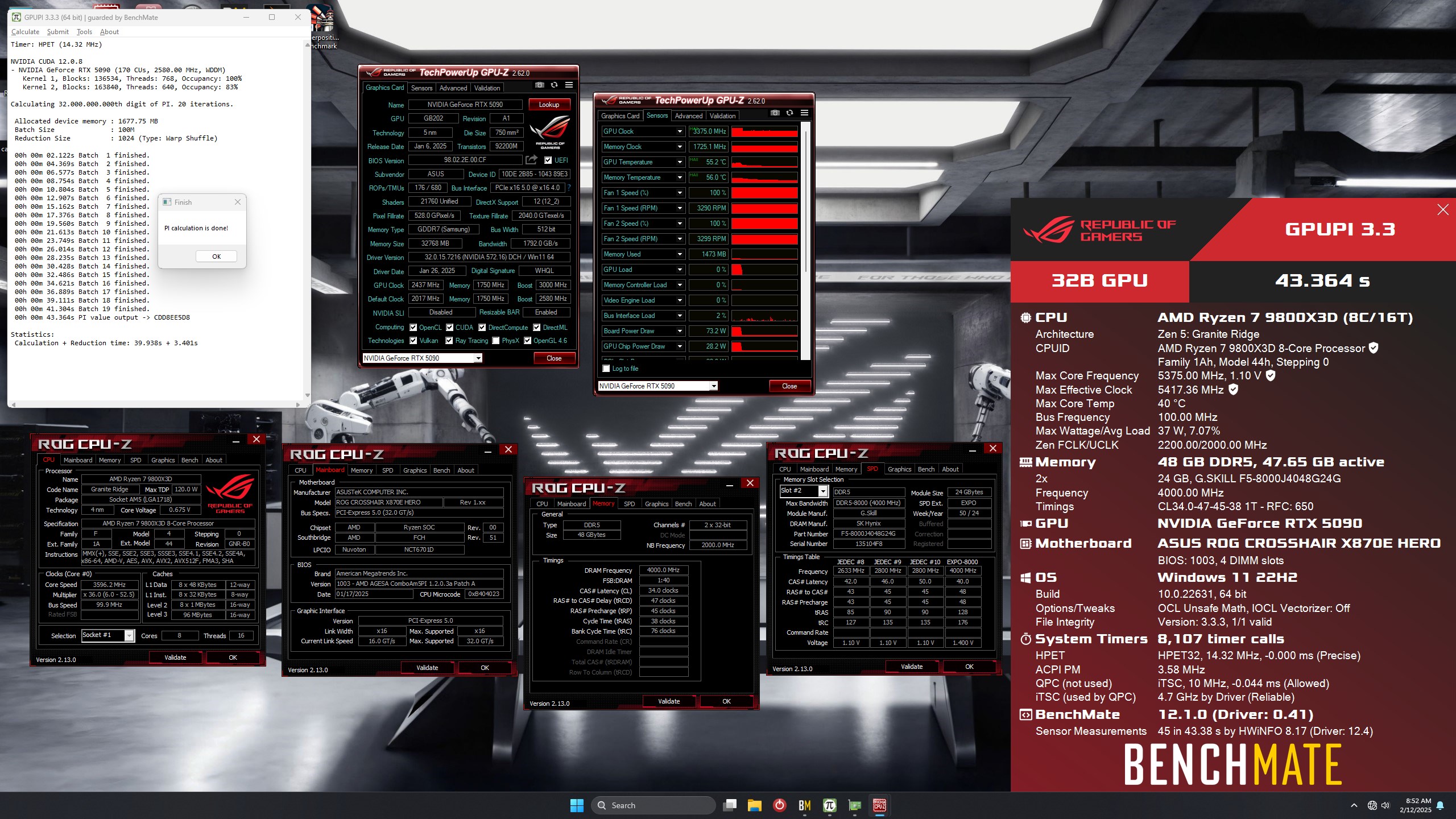
Task: Click the screenshot camera icon in GPU-Z Graphics Card window
Action: [539, 85]
